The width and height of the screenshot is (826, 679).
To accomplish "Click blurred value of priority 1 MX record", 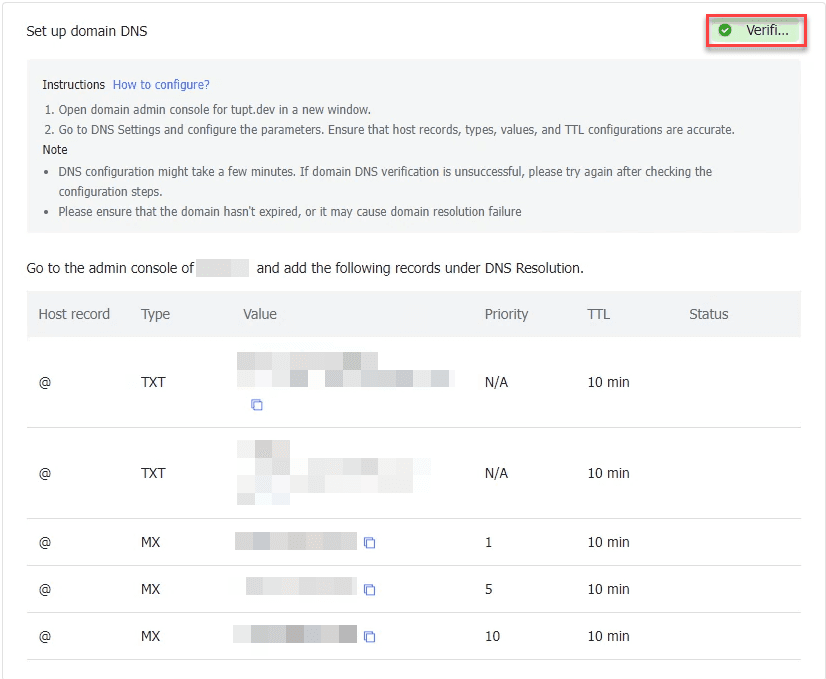I will 296,541.
